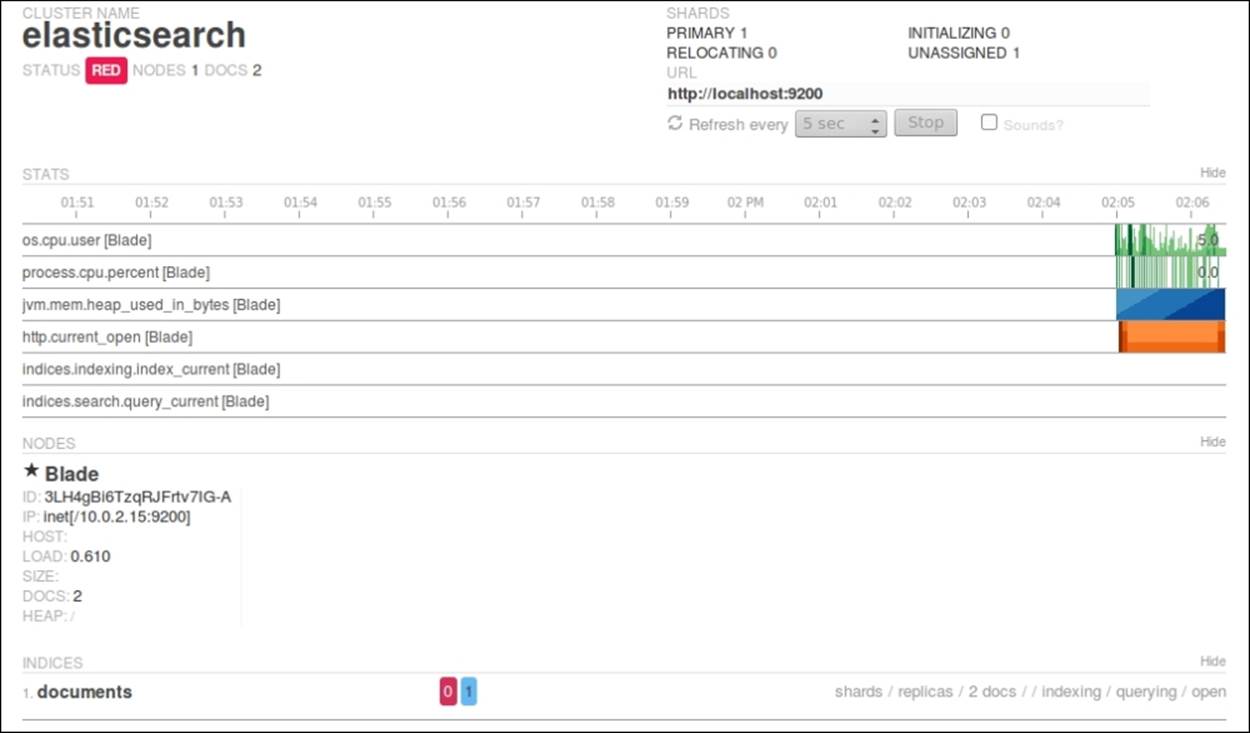The height and width of the screenshot is (733, 1250).
Task: Click the LOAD value 0.610
Action: (x=91, y=556)
